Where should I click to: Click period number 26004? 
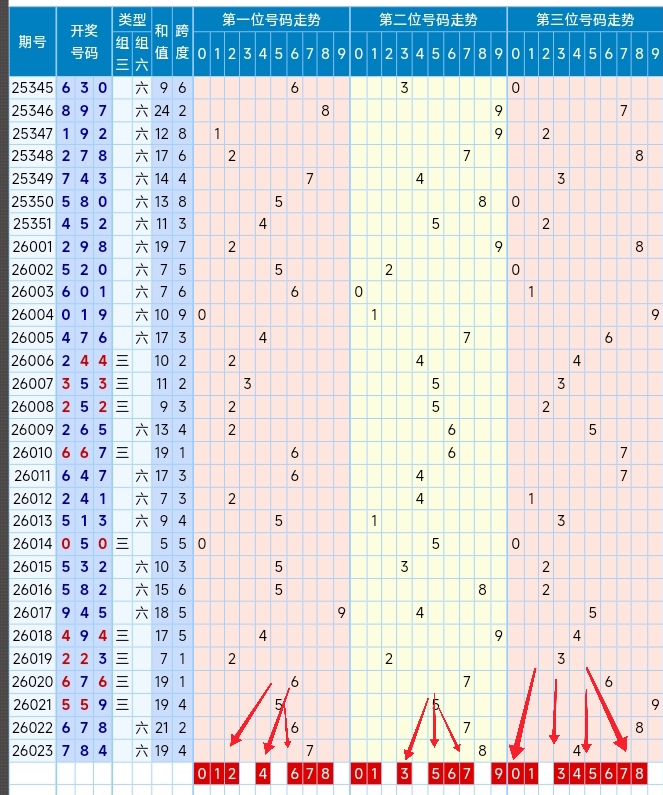click(x=32, y=315)
